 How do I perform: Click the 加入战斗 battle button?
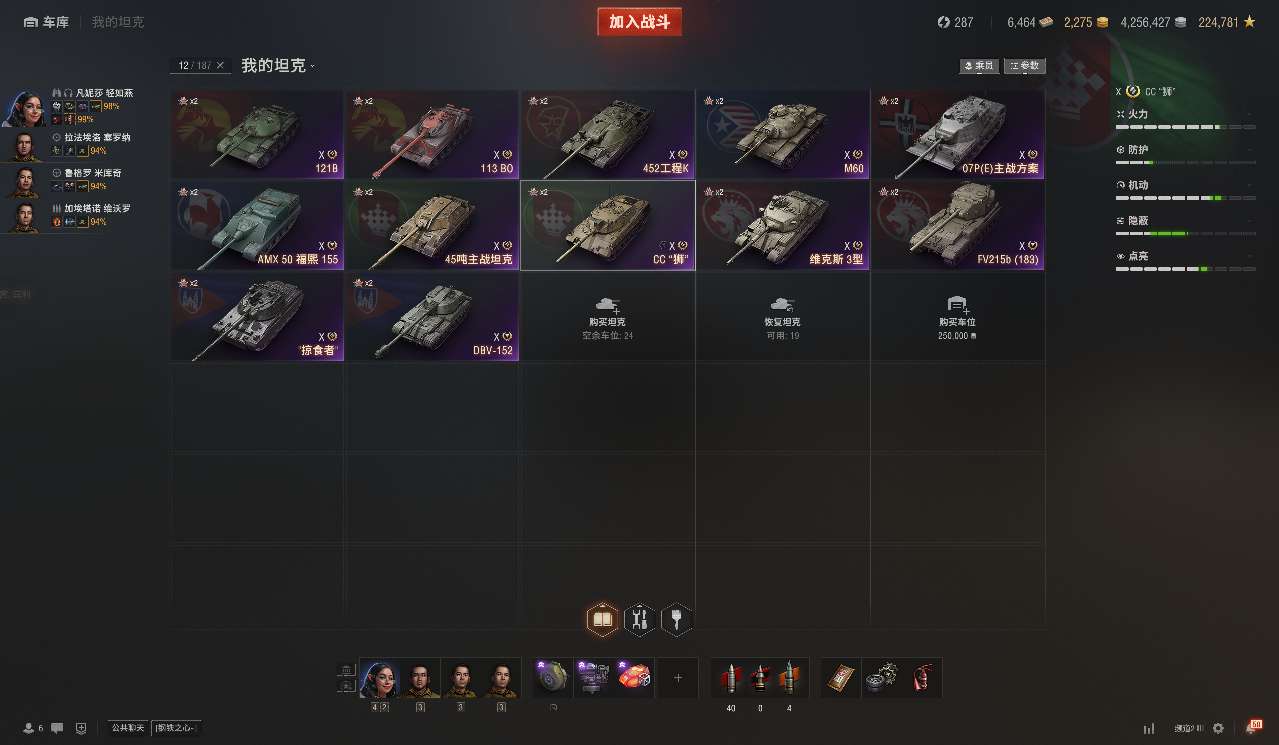point(640,22)
